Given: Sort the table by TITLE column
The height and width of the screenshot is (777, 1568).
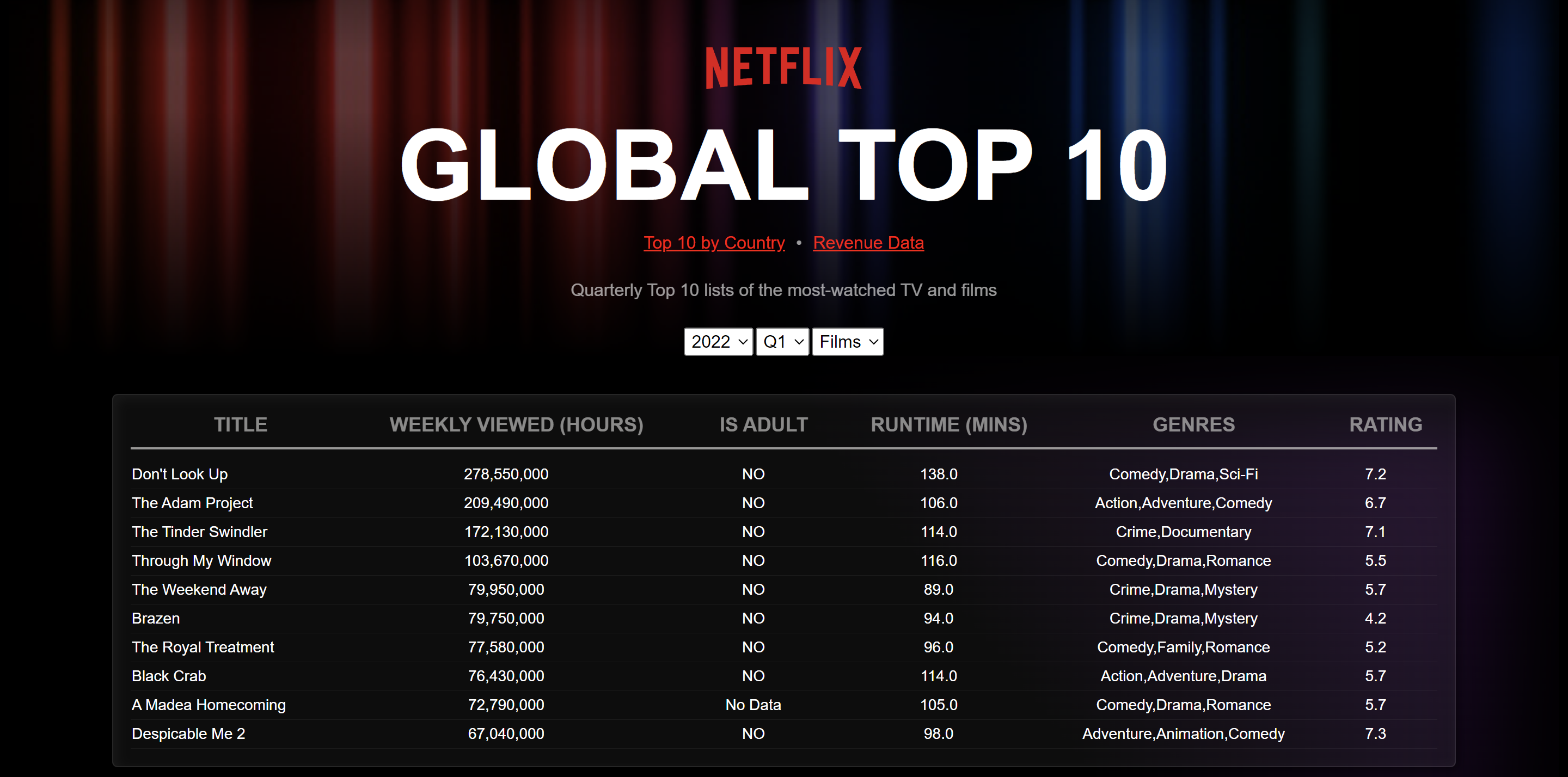Looking at the screenshot, I should (x=241, y=425).
